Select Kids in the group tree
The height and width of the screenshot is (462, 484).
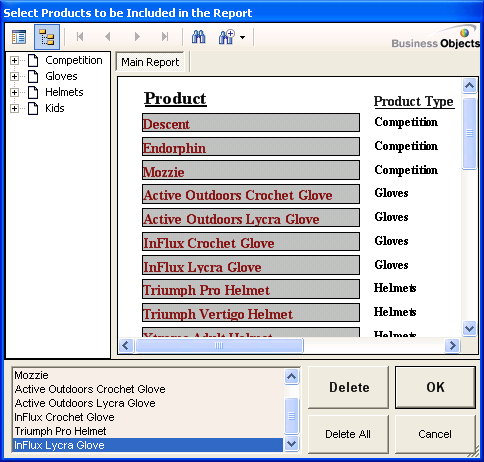[x=55, y=108]
